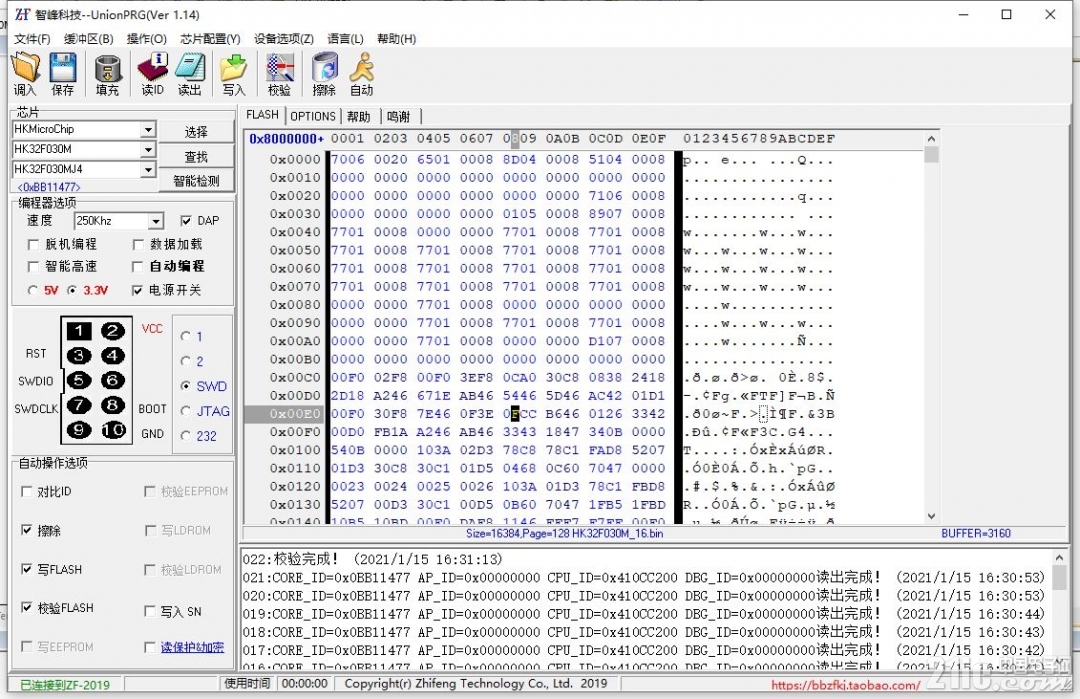Click pin 1 in the connector diagram
The image size is (1080, 699).
79,331
